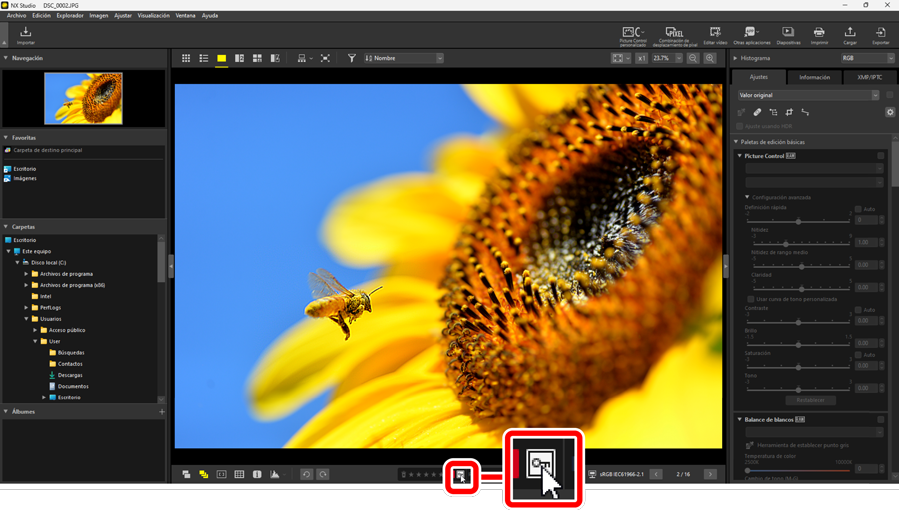This screenshot has height=510, width=899.
Task: Click the filter funnel icon
Action: coord(352,59)
